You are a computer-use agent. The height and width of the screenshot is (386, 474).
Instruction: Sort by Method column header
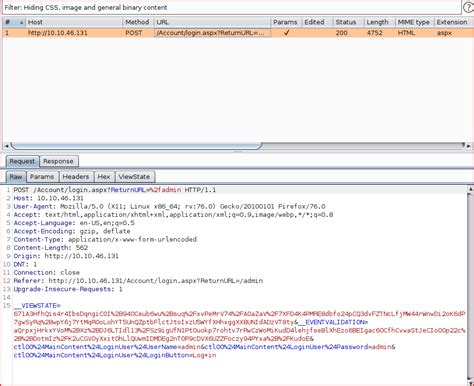pos(138,22)
